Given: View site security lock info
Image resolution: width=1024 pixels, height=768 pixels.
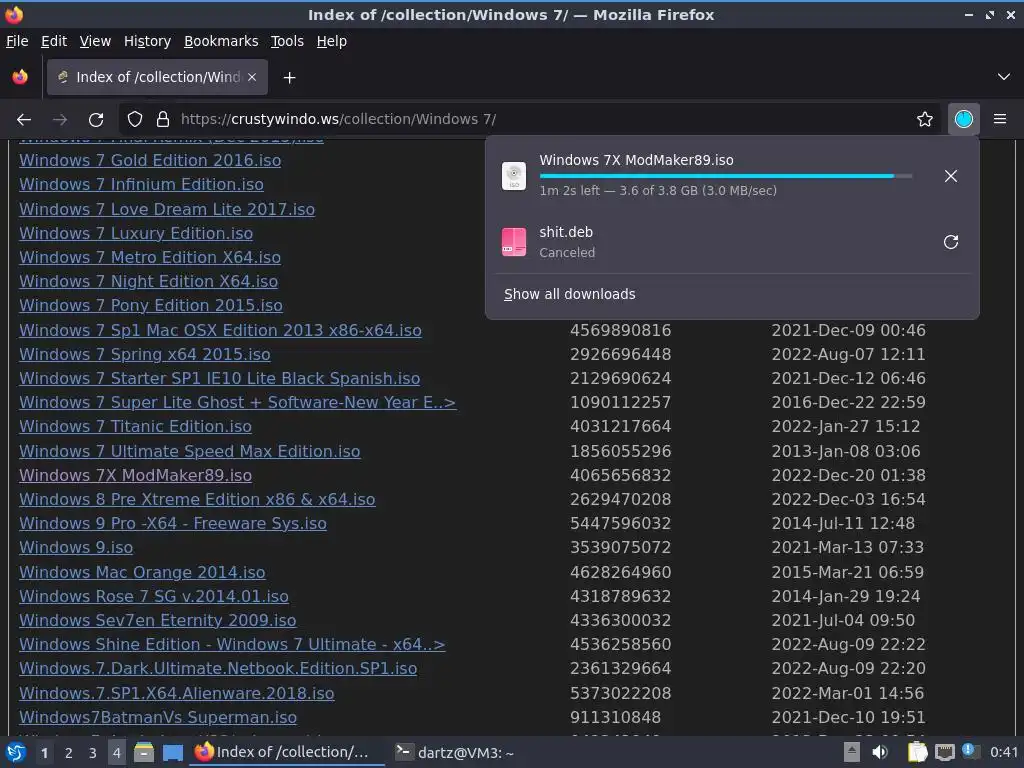Looking at the screenshot, I should 163,119.
